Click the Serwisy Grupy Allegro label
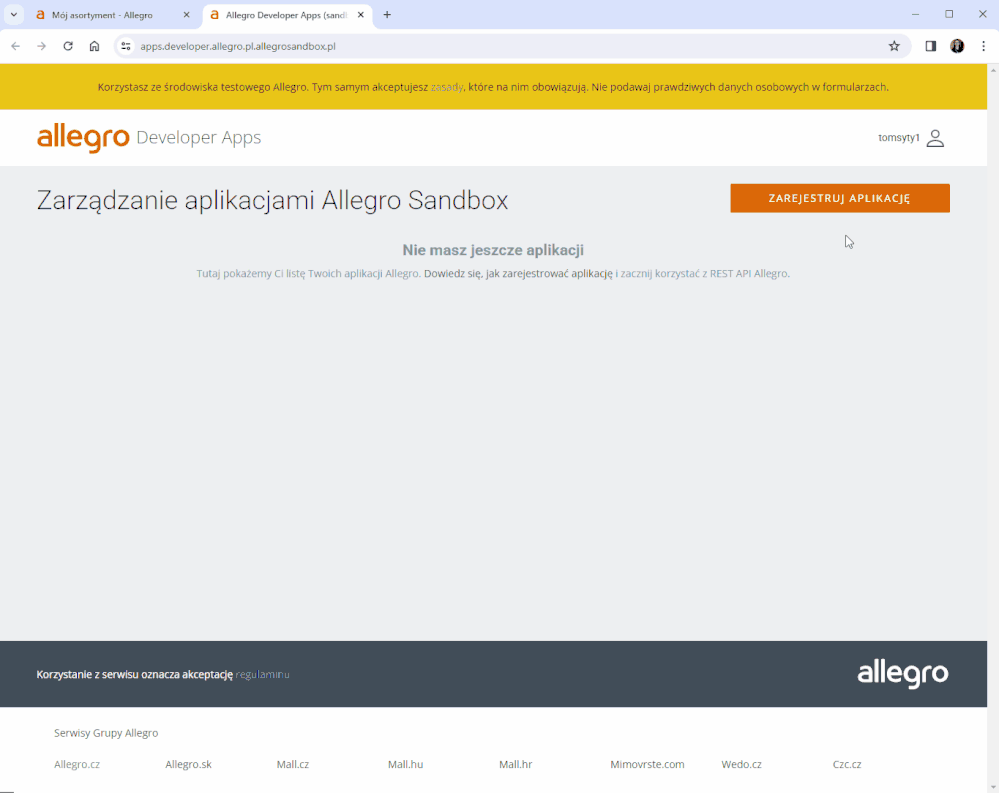 [x=106, y=733]
